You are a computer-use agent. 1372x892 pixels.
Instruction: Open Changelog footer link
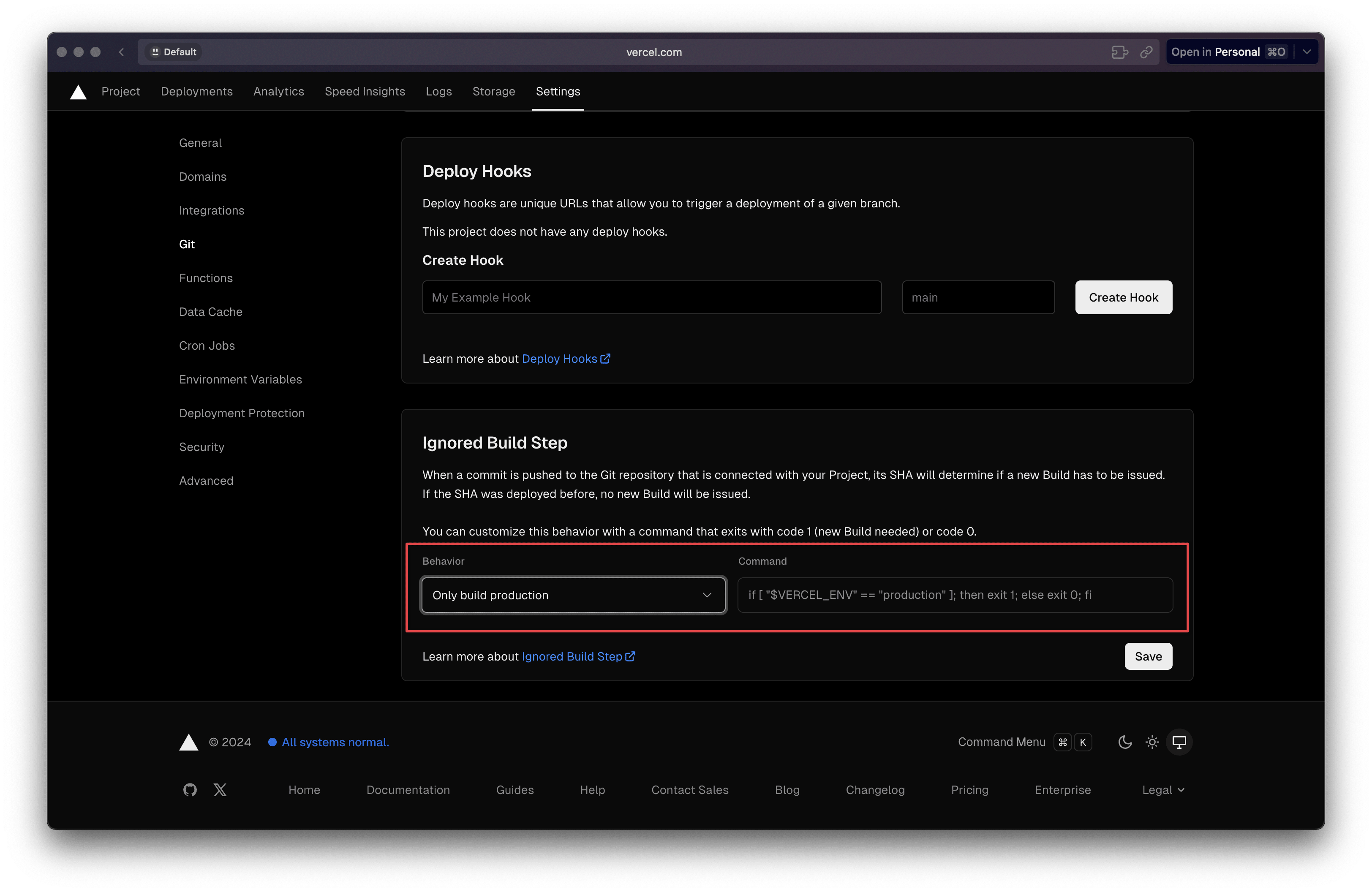coord(875,789)
